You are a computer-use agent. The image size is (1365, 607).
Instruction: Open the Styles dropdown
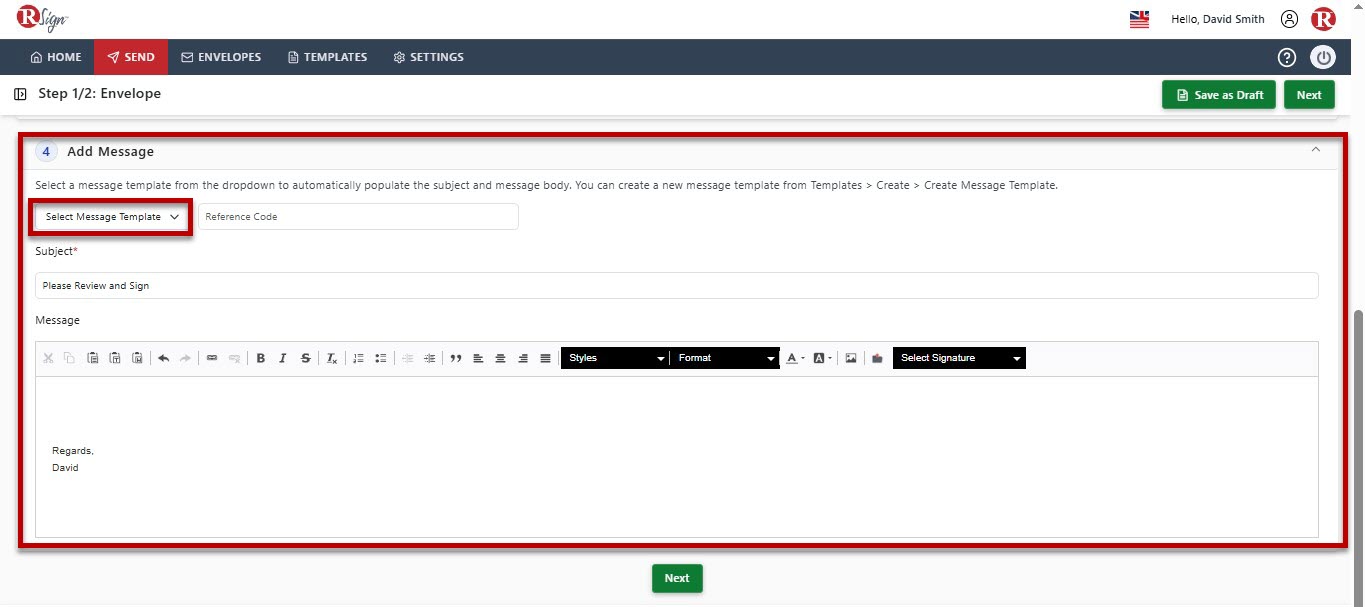(615, 358)
